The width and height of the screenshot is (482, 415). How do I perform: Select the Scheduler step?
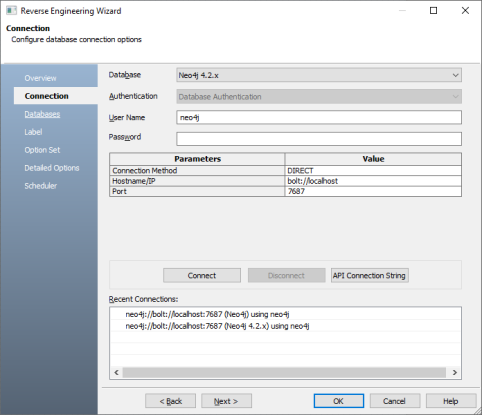click(41, 186)
